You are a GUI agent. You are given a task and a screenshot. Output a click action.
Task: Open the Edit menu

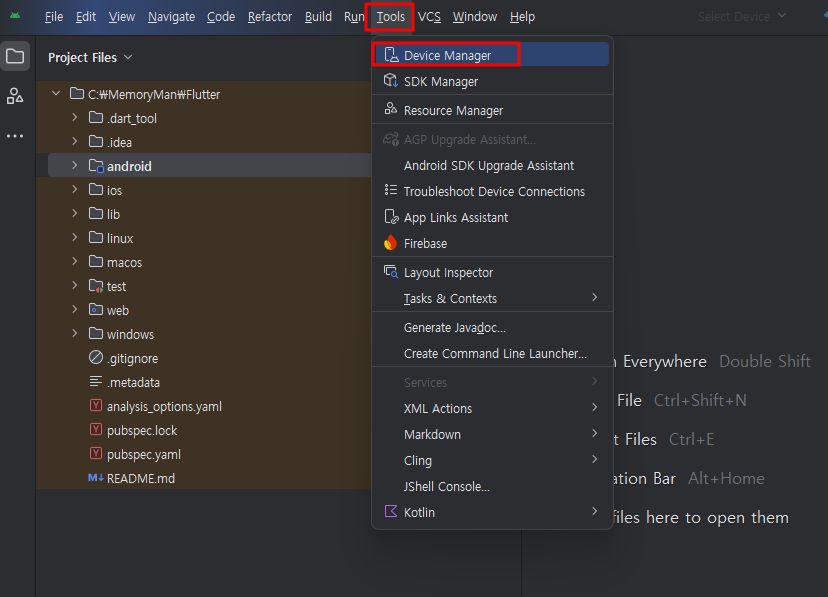click(x=86, y=17)
